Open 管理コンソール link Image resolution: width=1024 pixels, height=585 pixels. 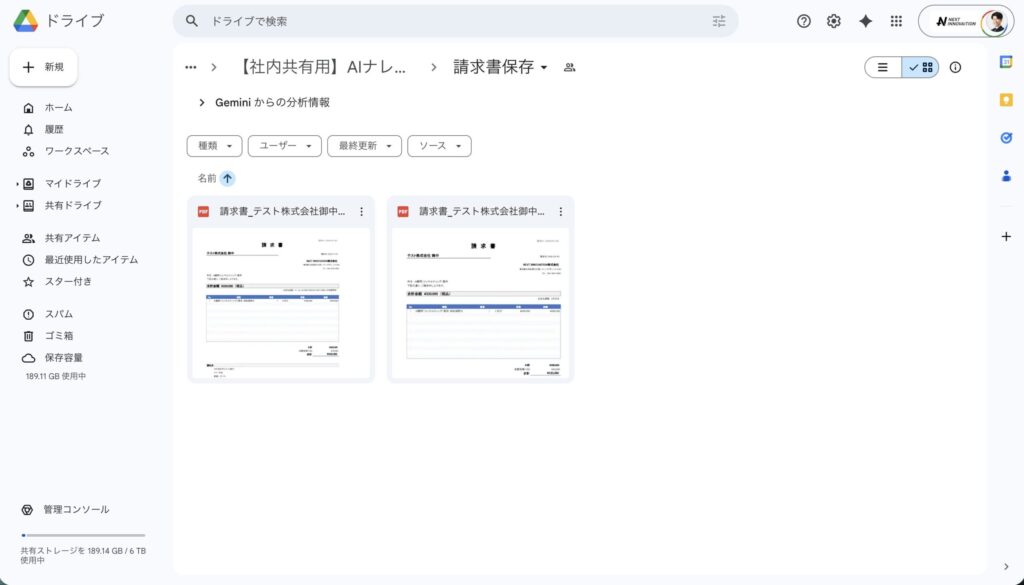point(76,509)
